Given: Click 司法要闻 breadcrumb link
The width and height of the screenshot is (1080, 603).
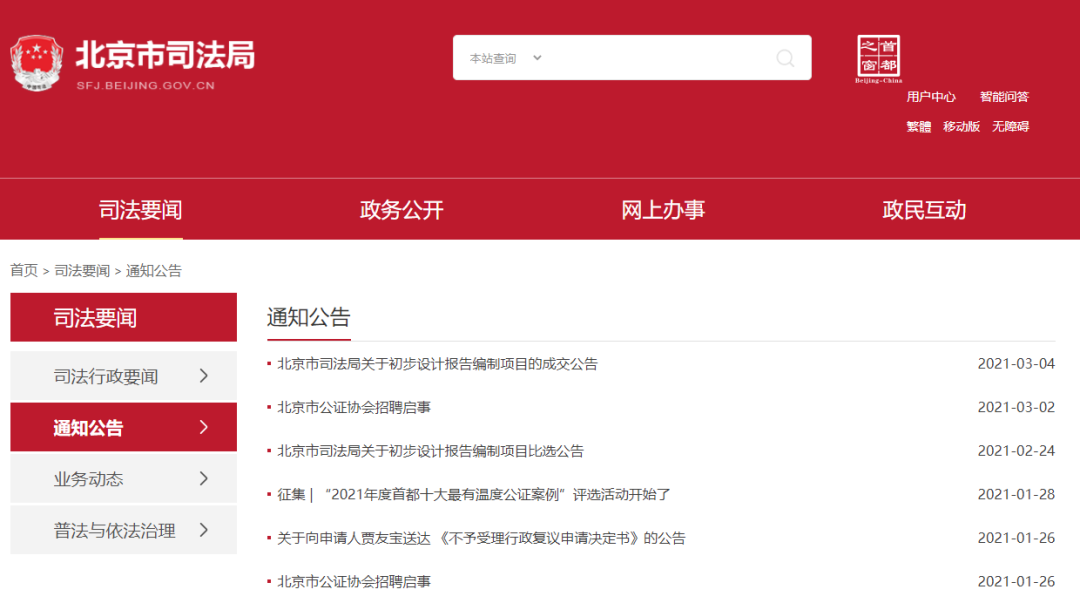Looking at the screenshot, I should [82, 270].
